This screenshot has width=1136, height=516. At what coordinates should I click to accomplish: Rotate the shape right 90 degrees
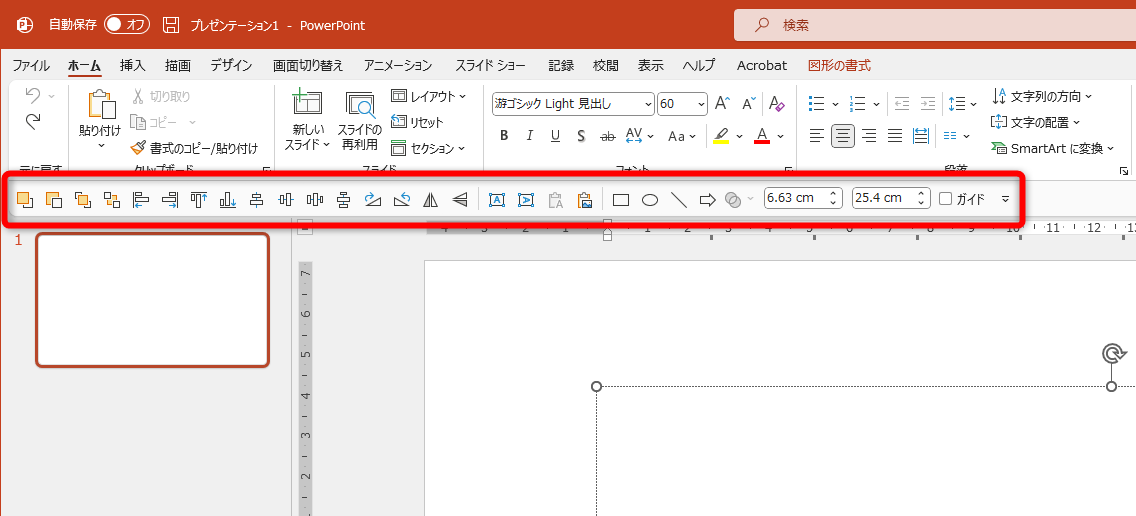pyautogui.click(x=372, y=199)
